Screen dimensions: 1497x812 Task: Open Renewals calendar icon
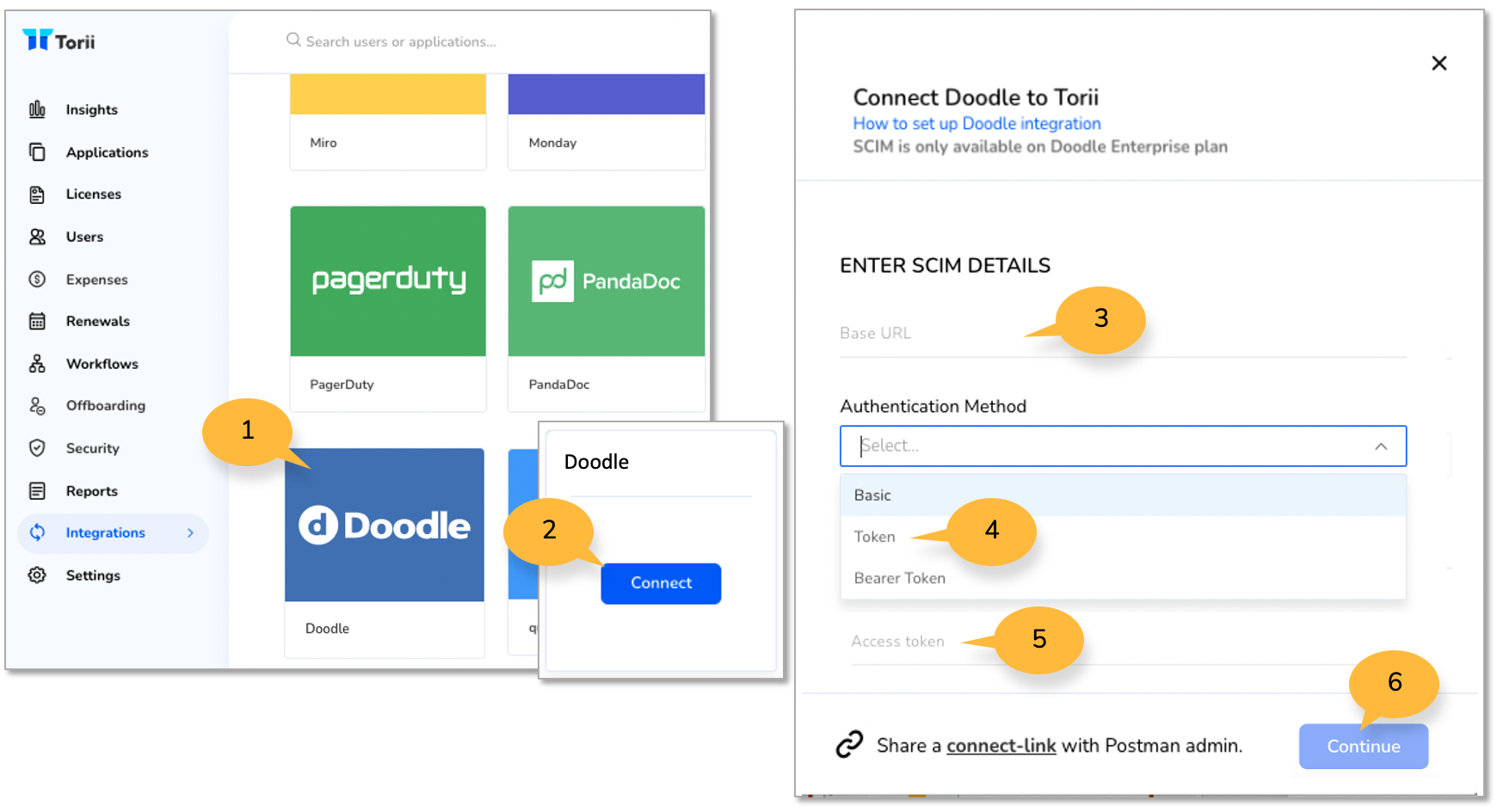coord(37,321)
